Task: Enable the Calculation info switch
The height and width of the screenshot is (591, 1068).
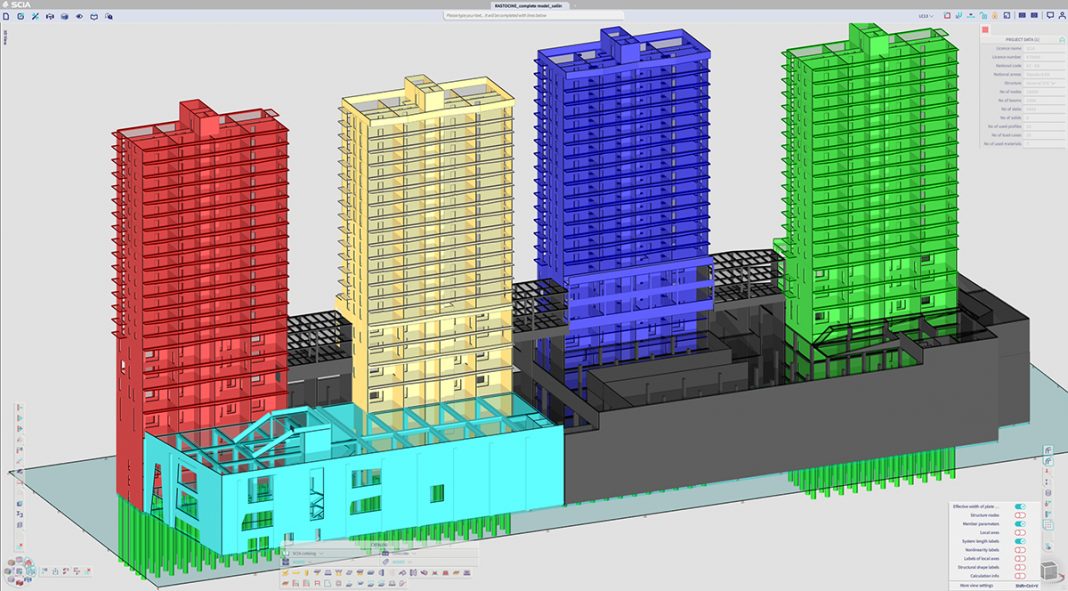Action: (x=1020, y=576)
